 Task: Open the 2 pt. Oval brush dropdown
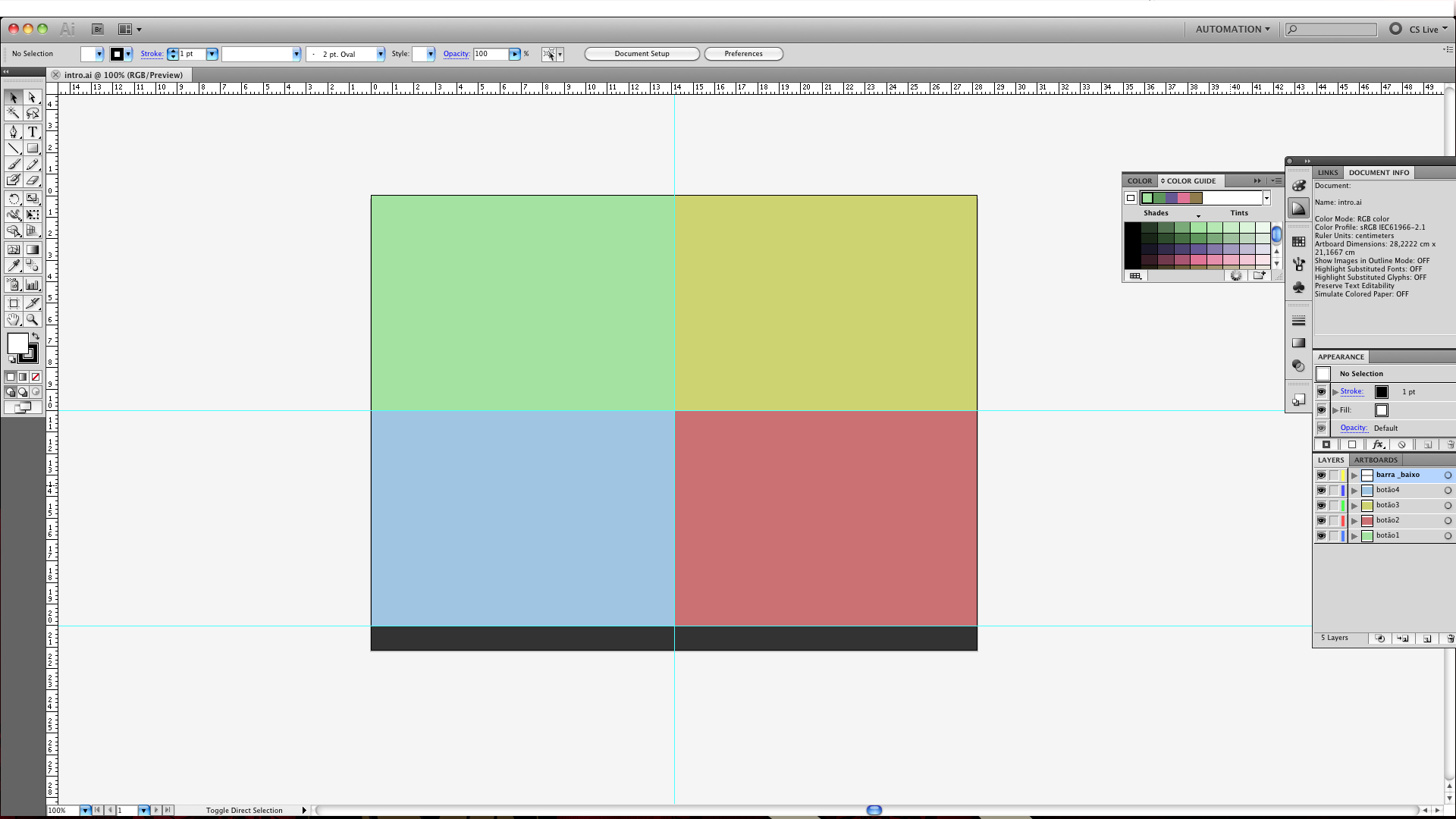pos(381,54)
